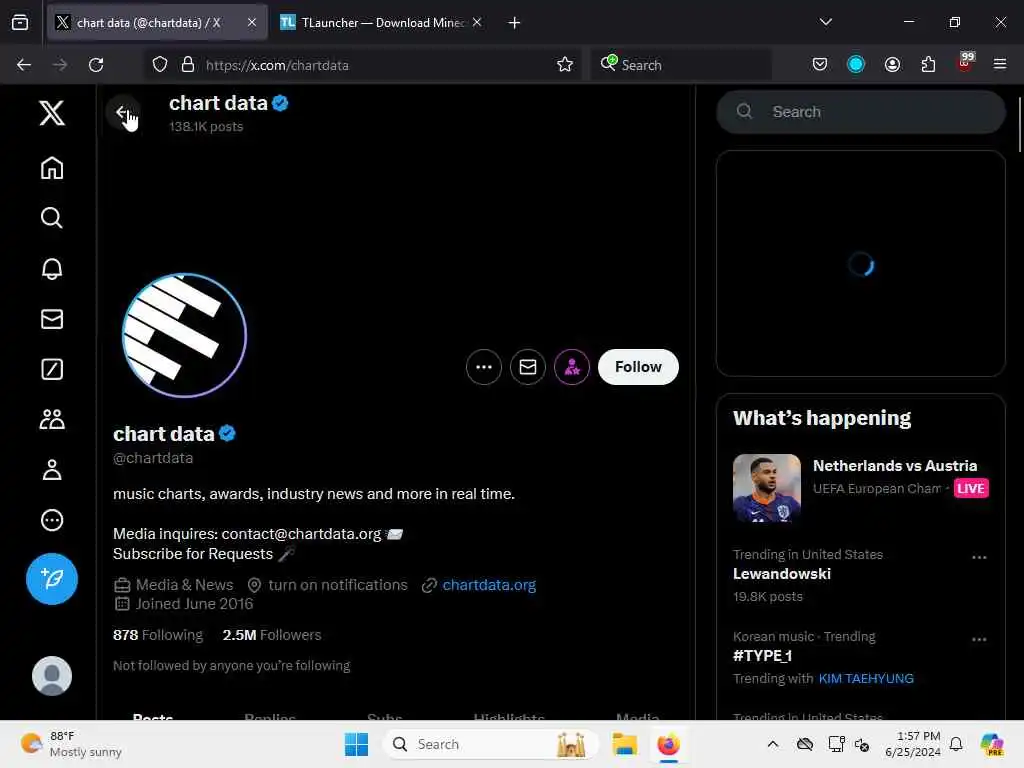Open Firefox View icon at top left
This screenshot has width=1024, height=768.
coord(20,22)
